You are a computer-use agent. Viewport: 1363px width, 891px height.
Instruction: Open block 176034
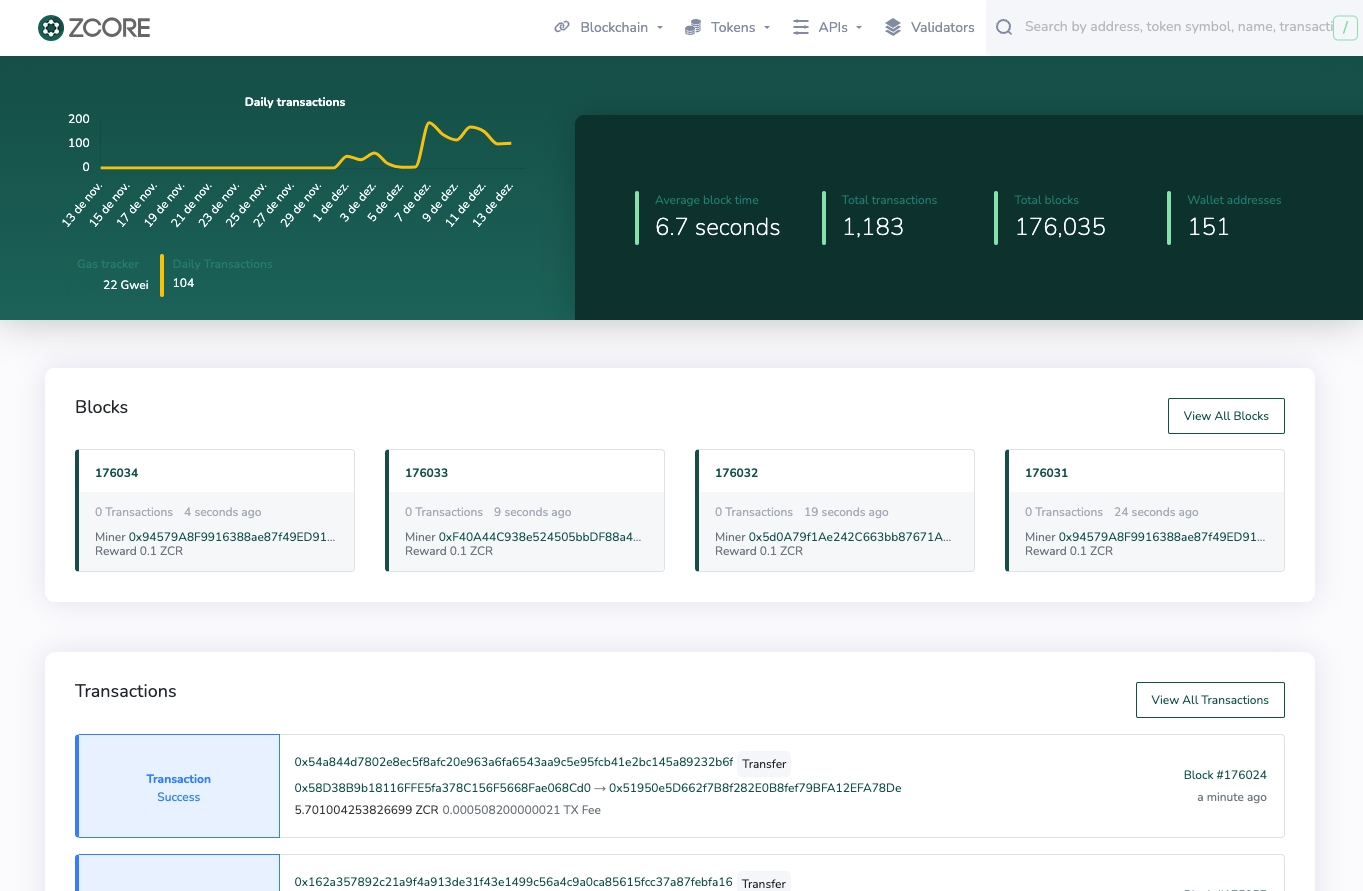(x=116, y=473)
